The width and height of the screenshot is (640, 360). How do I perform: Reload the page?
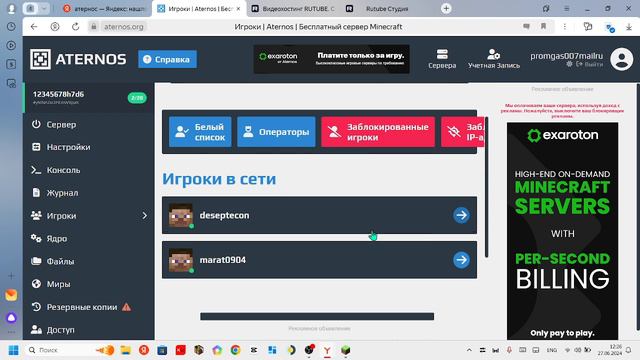(x=76, y=27)
